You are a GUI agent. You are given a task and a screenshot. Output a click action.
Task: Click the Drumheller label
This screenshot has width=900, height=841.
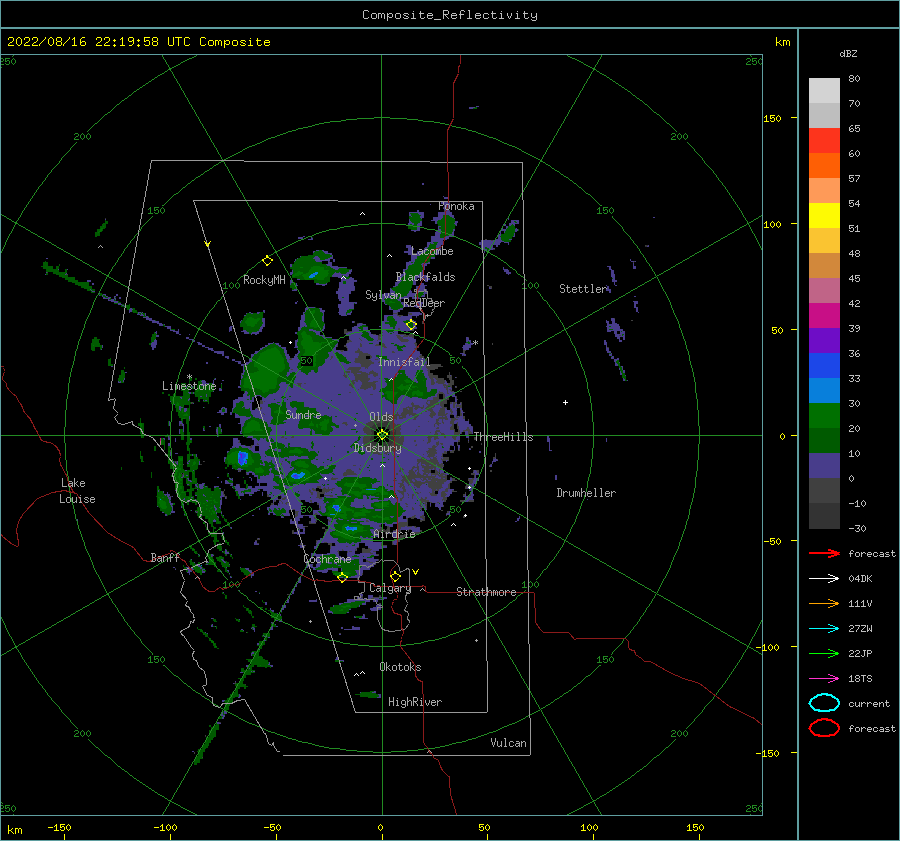[x=586, y=493]
